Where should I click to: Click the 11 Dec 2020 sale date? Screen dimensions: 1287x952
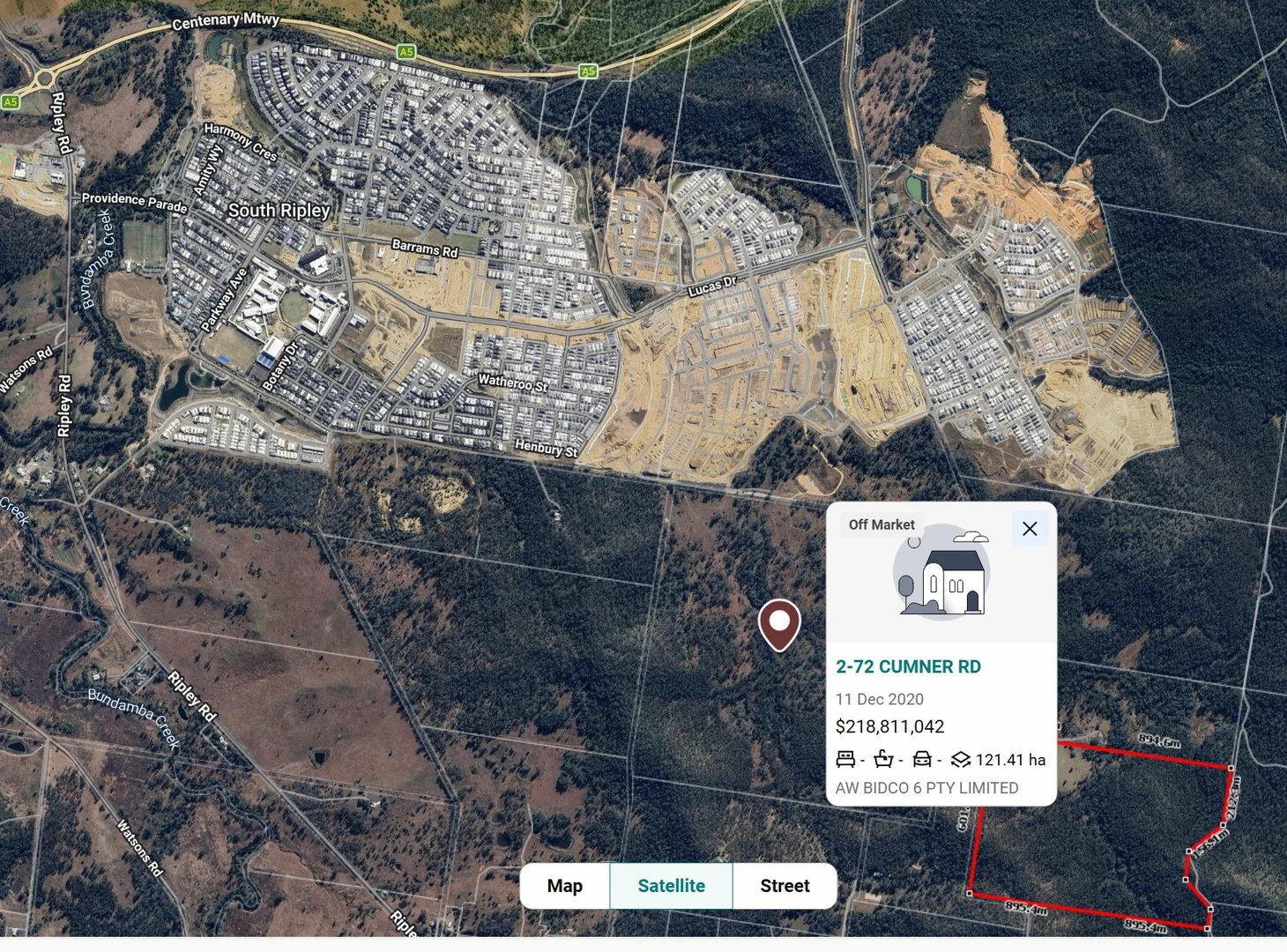click(x=880, y=699)
